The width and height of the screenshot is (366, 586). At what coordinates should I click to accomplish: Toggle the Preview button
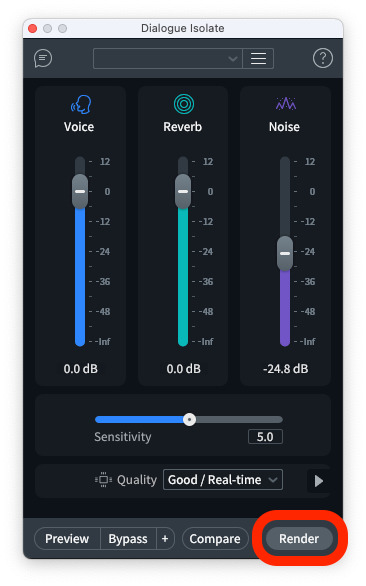67,539
